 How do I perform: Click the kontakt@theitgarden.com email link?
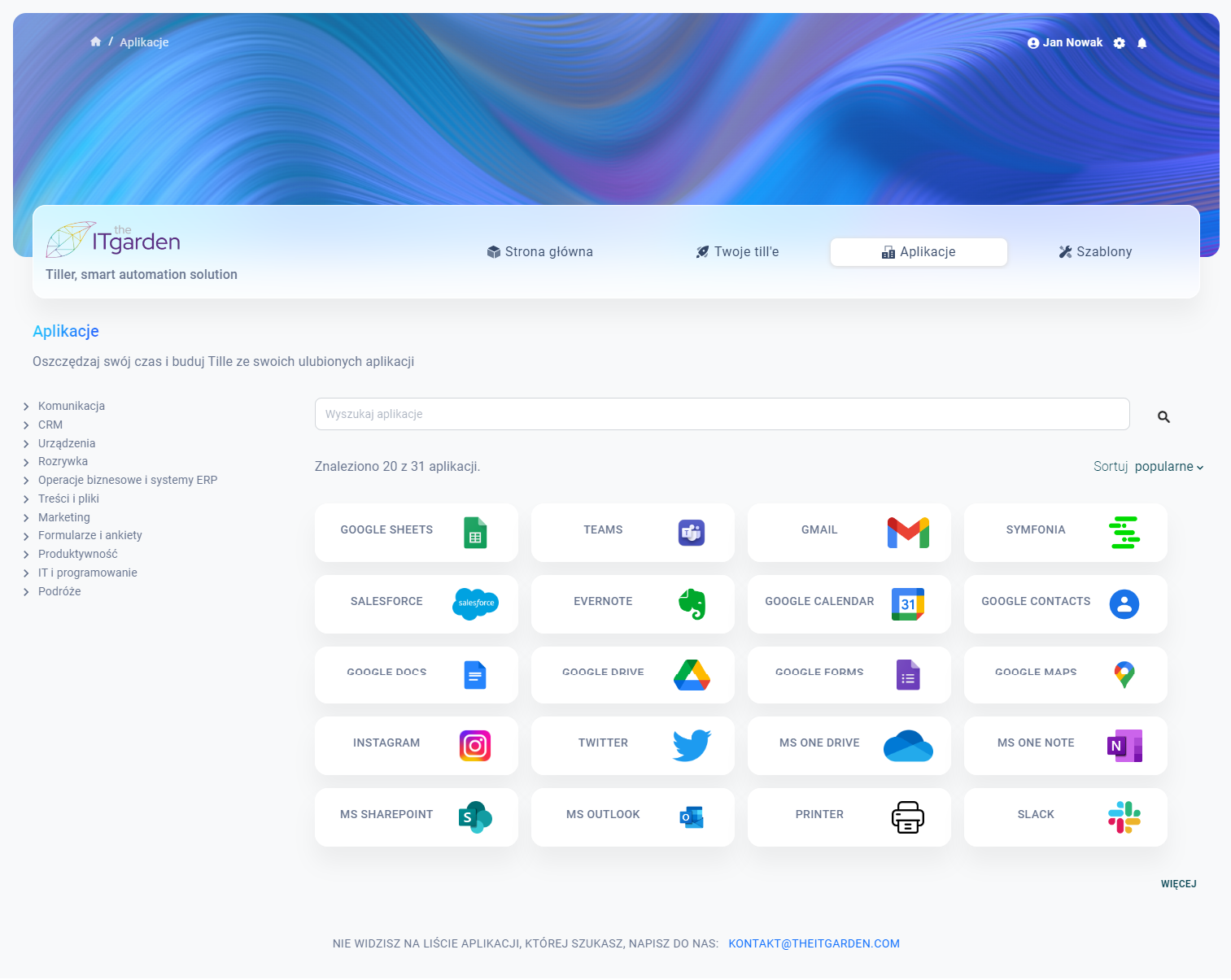tap(814, 943)
